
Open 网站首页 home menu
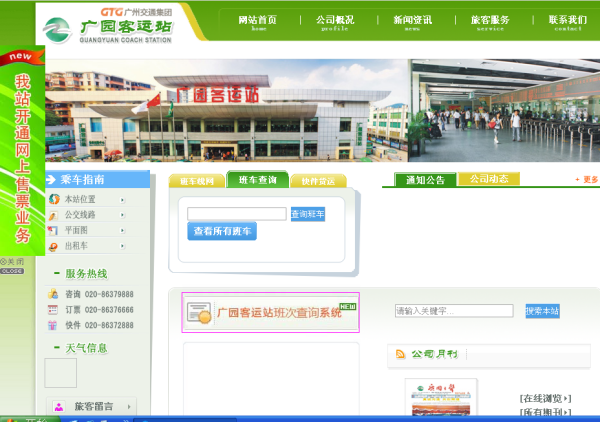tap(258, 23)
